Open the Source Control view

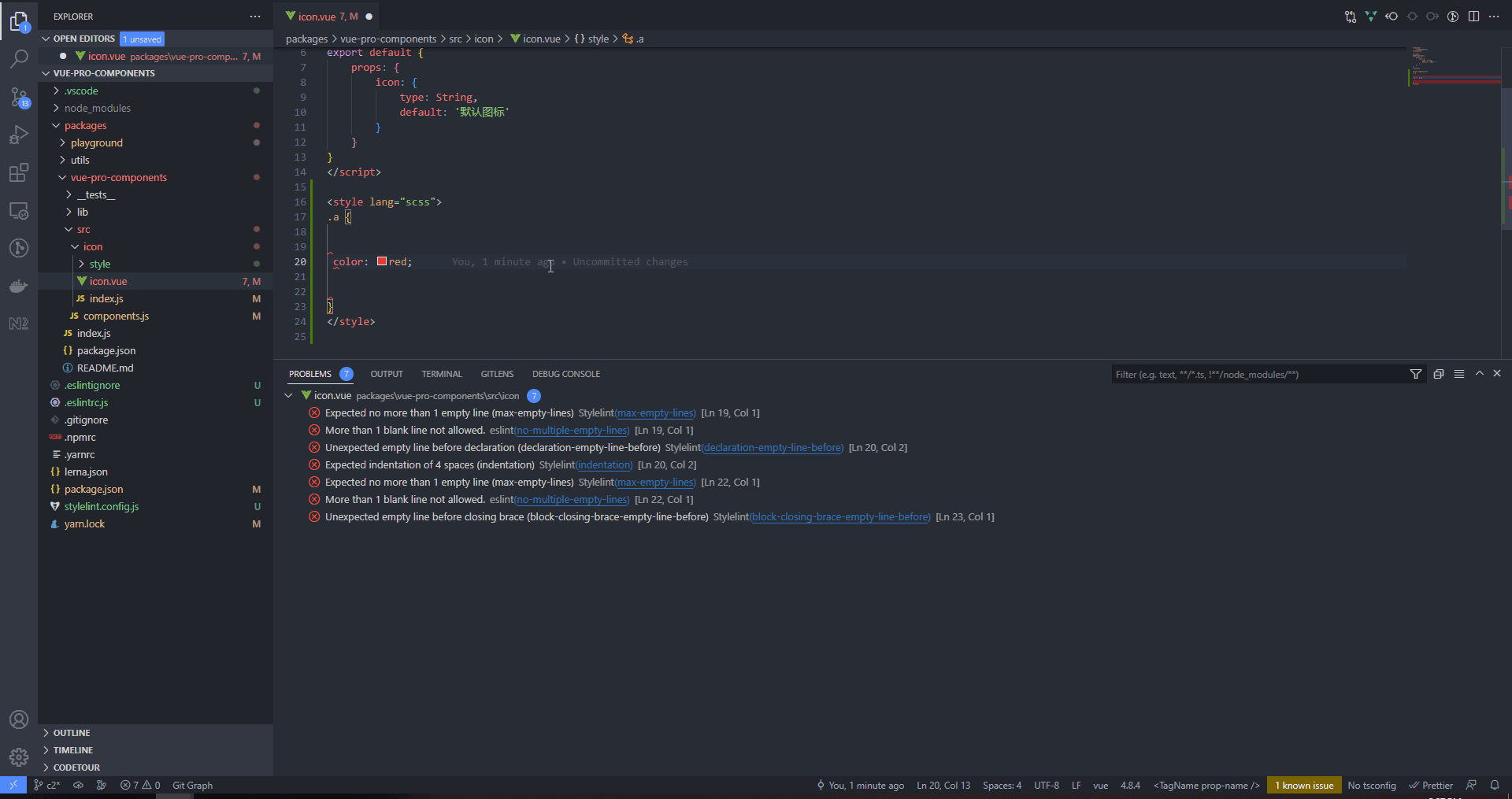19,97
